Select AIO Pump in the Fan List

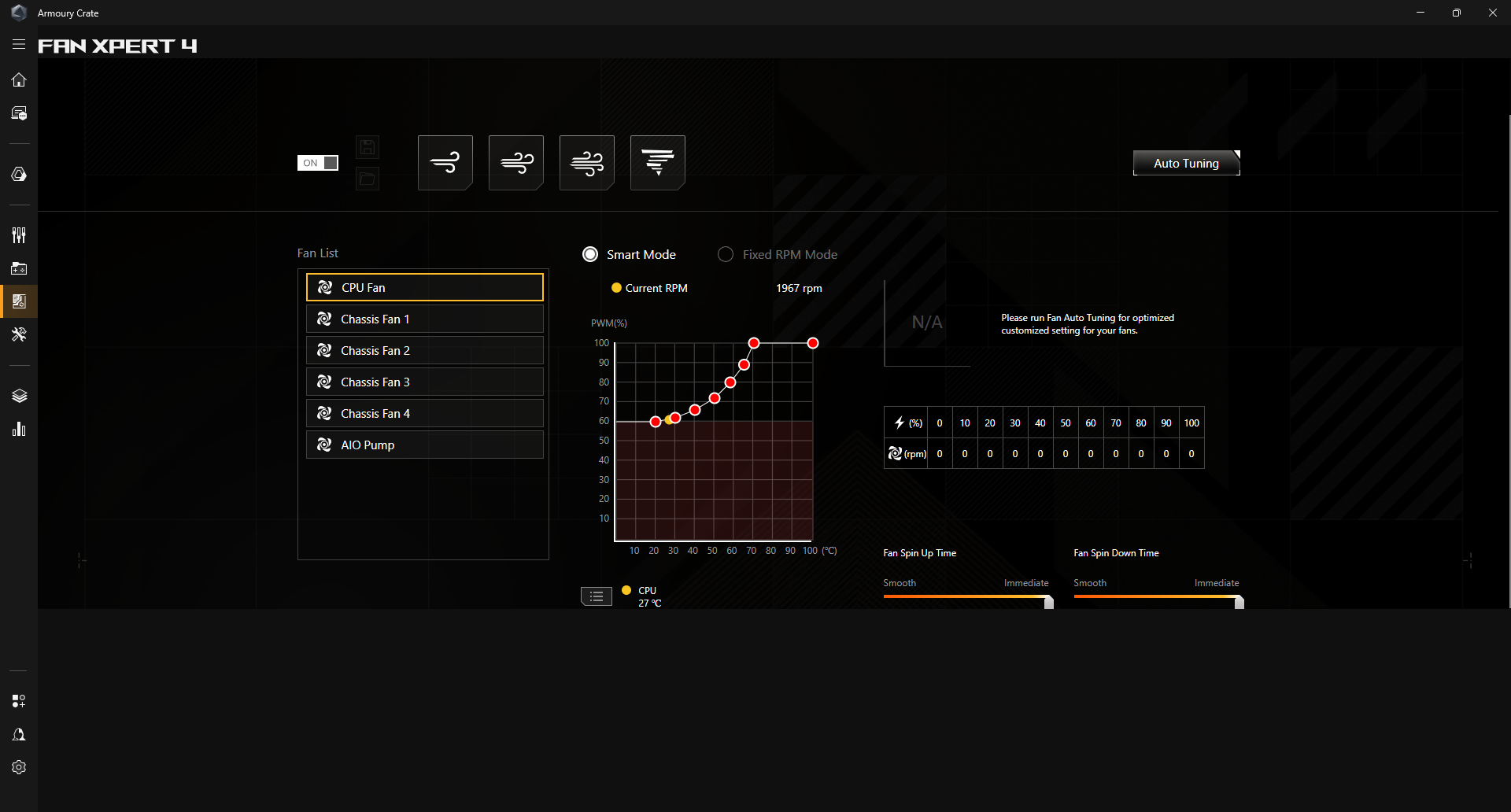(x=425, y=445)
